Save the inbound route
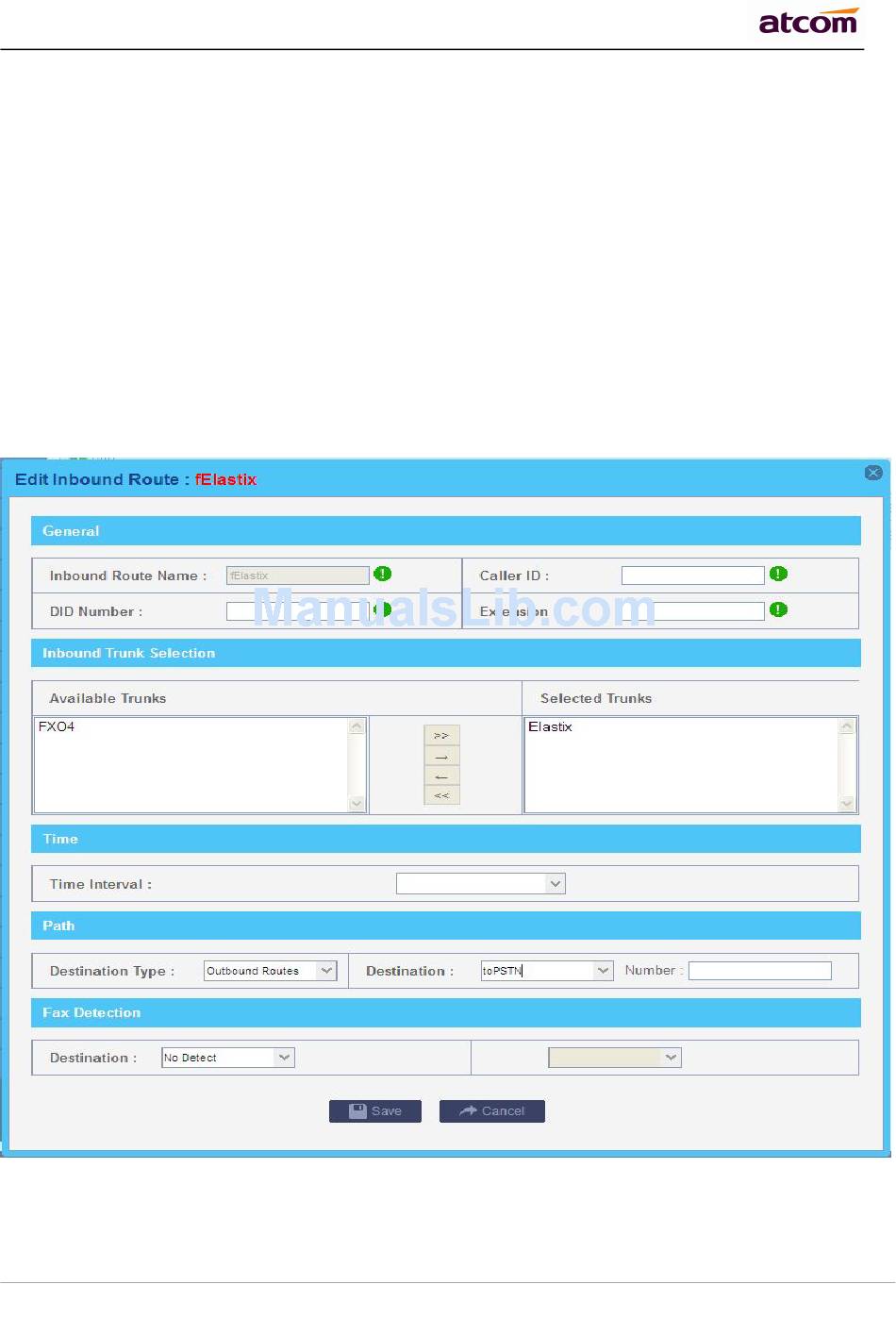 coord(375,1111)
